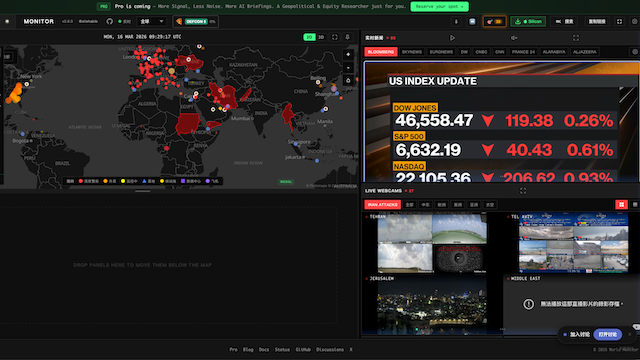
Task: Click the blue chat icon in header
Action: tap(472, 22)
